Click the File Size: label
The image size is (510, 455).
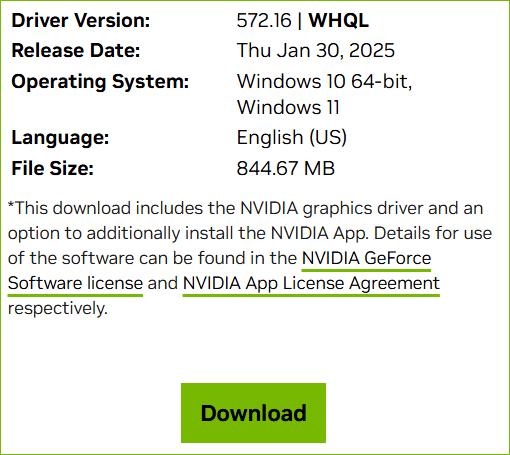(x=52, y=168)
